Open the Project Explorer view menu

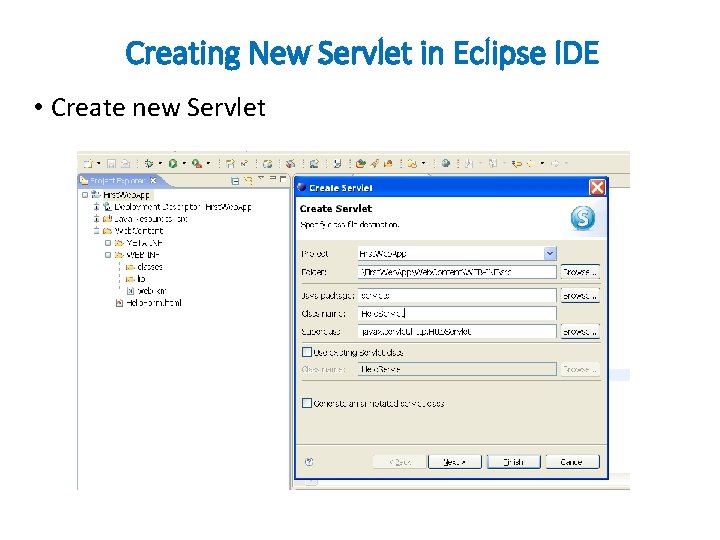(x=261, y=178)
